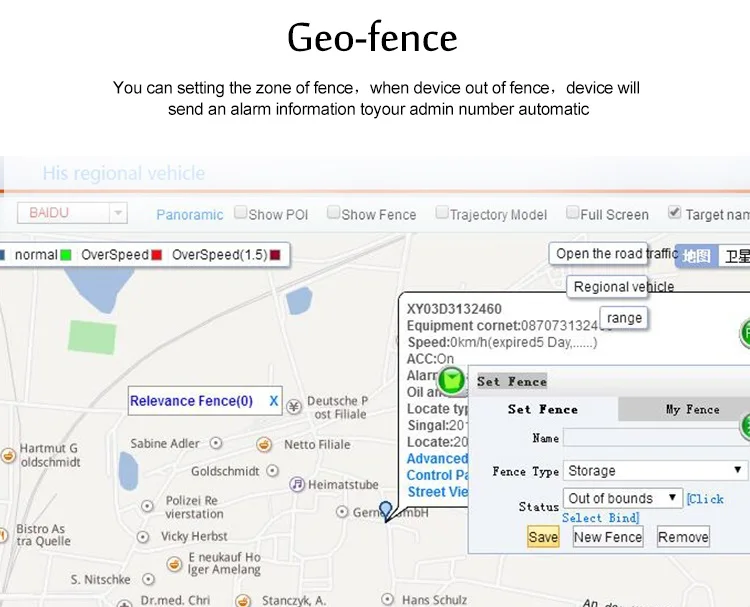Click the GmbH POI marker near the pin

point(342,512)
